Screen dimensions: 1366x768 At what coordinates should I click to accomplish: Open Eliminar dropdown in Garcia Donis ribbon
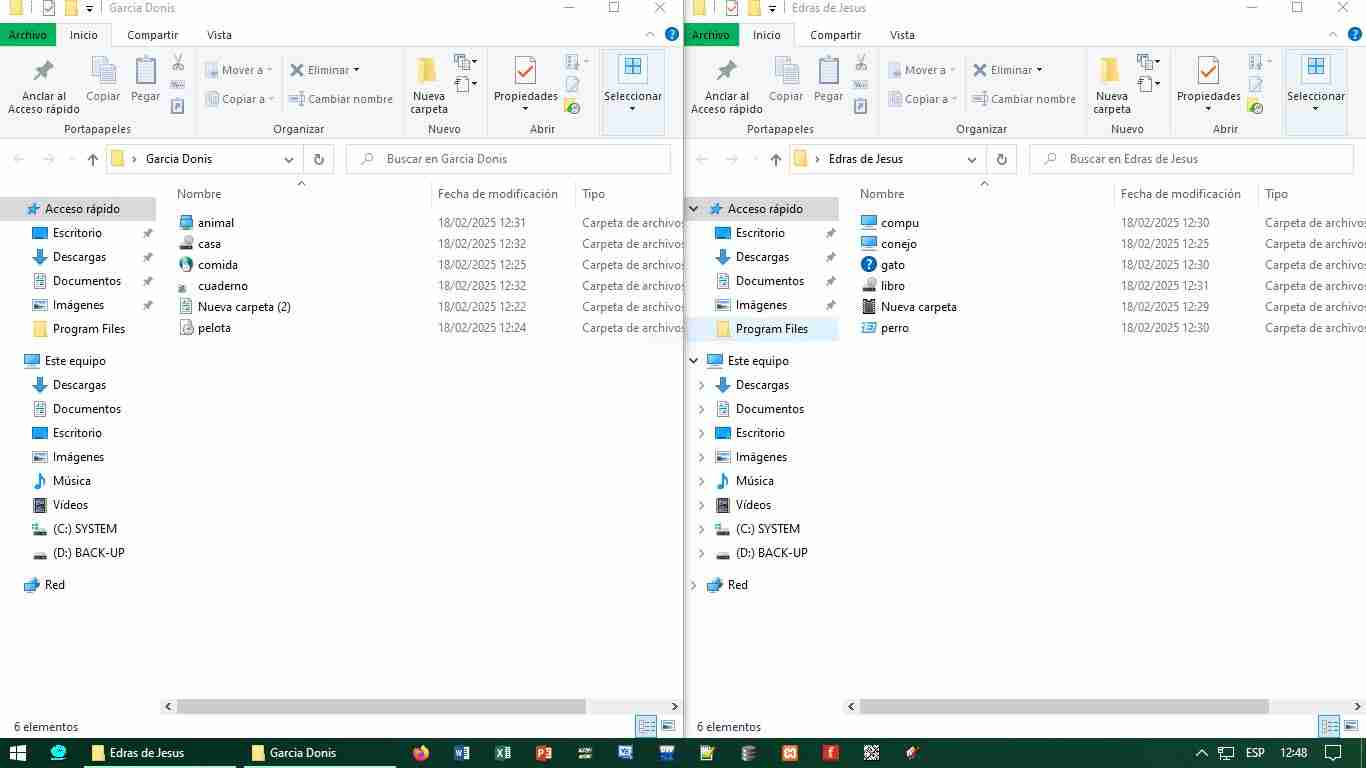[356, 70]
